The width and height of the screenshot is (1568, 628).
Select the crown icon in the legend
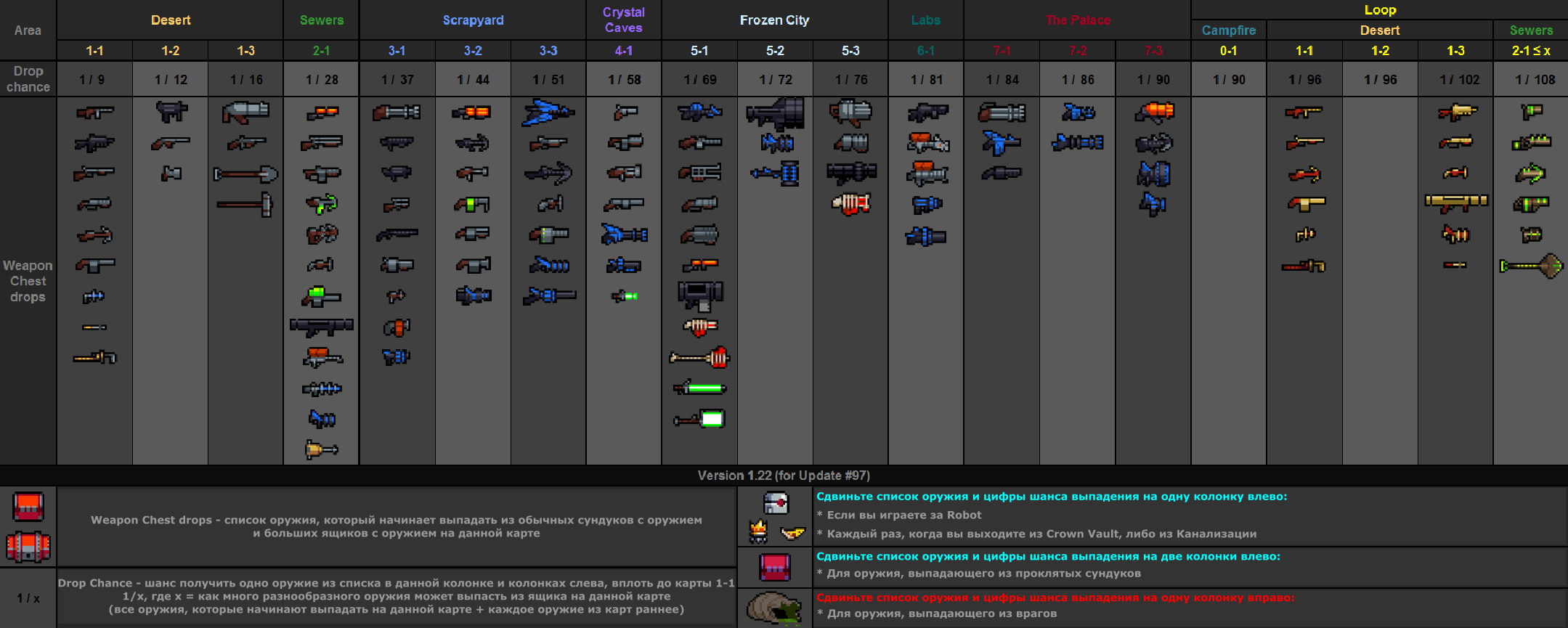click(x=758, y=532)
